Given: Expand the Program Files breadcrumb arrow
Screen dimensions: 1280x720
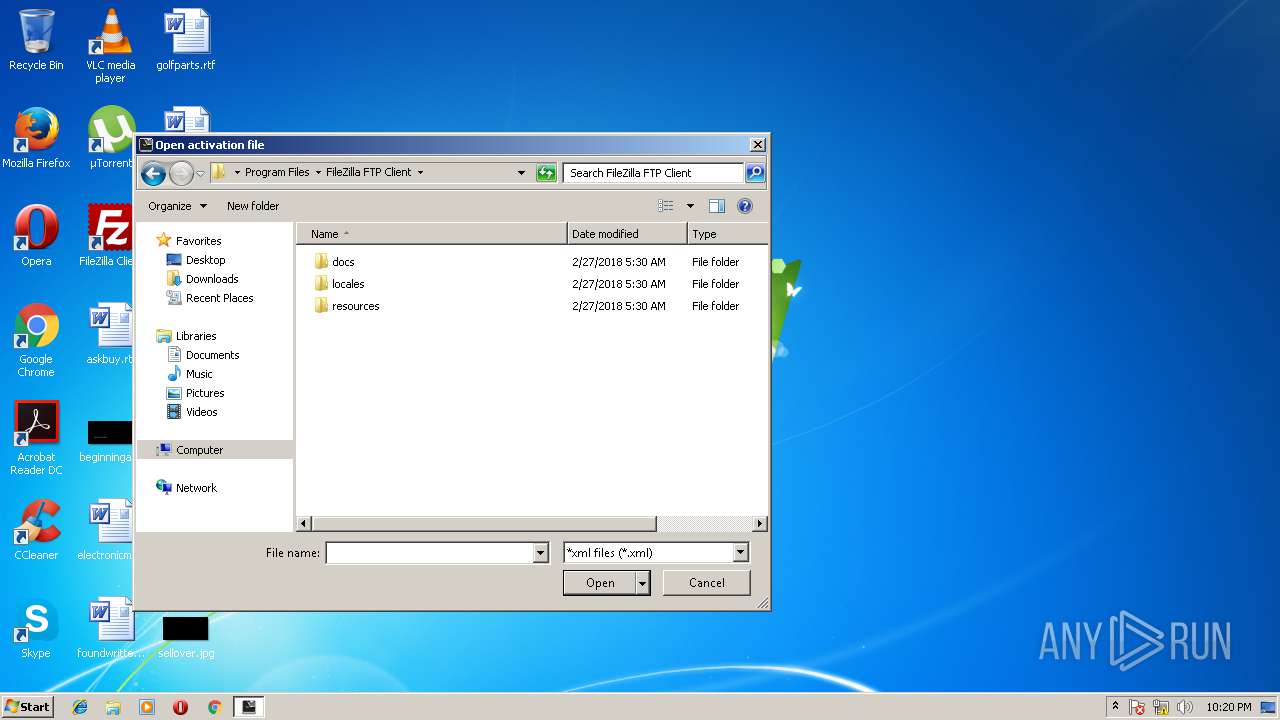Looking at the screenshot, I should (x=318, y=173).
